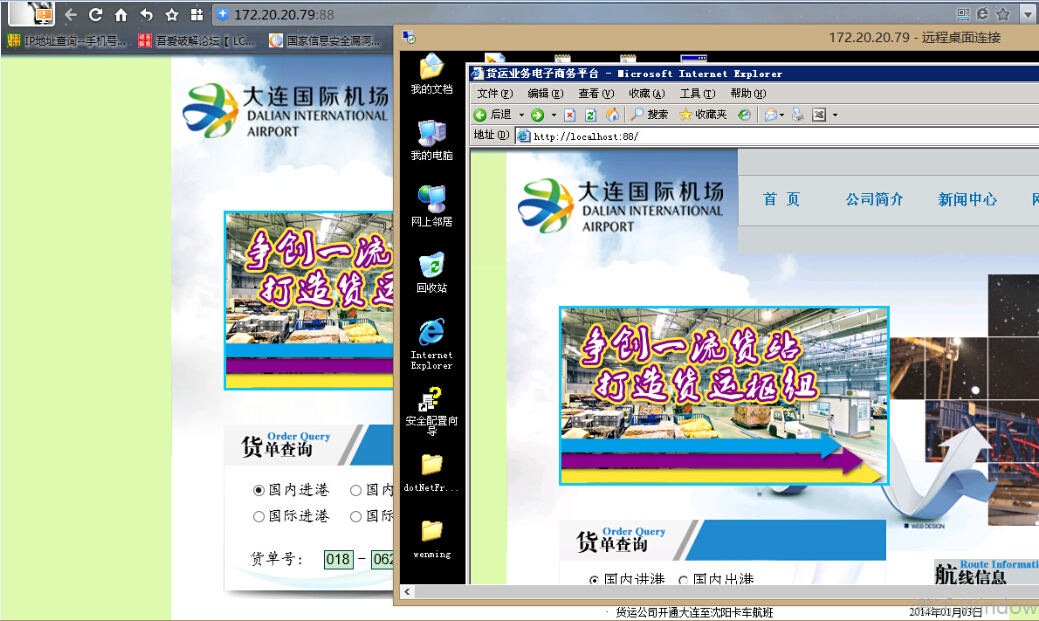This screenshot has width=1039, height=621.
Task: Open 回收站 recycle bin icon
Action: point(431,273)
